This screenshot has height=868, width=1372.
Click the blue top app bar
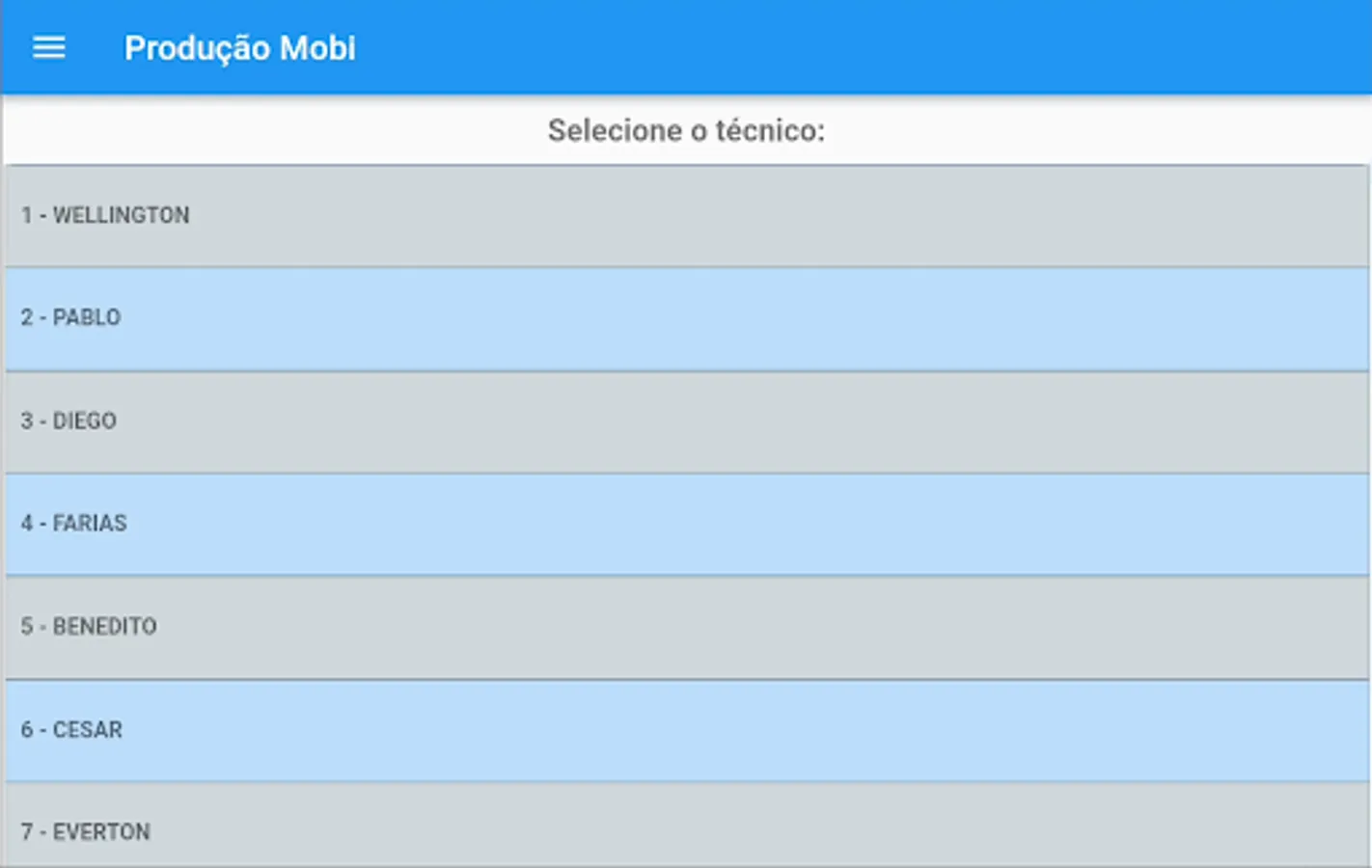[820, 47]
